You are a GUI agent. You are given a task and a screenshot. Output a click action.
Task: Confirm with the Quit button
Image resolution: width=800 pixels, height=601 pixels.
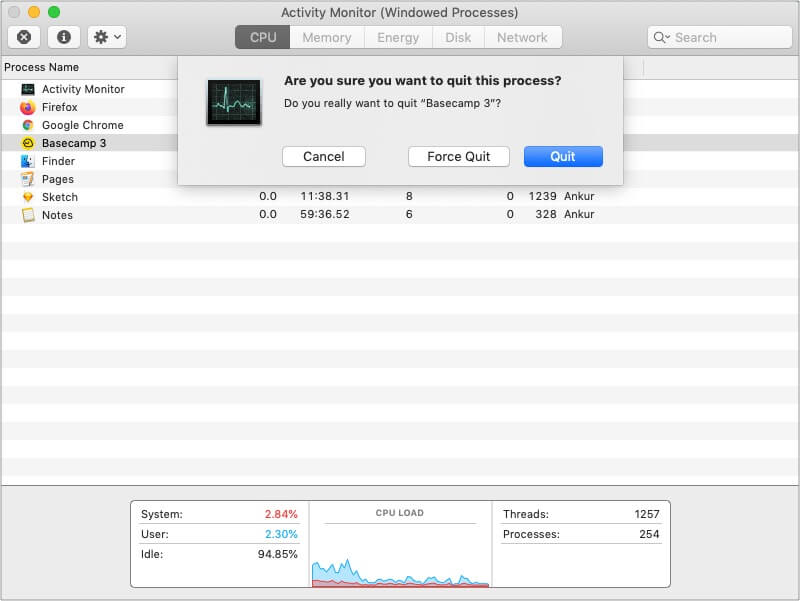563,156
